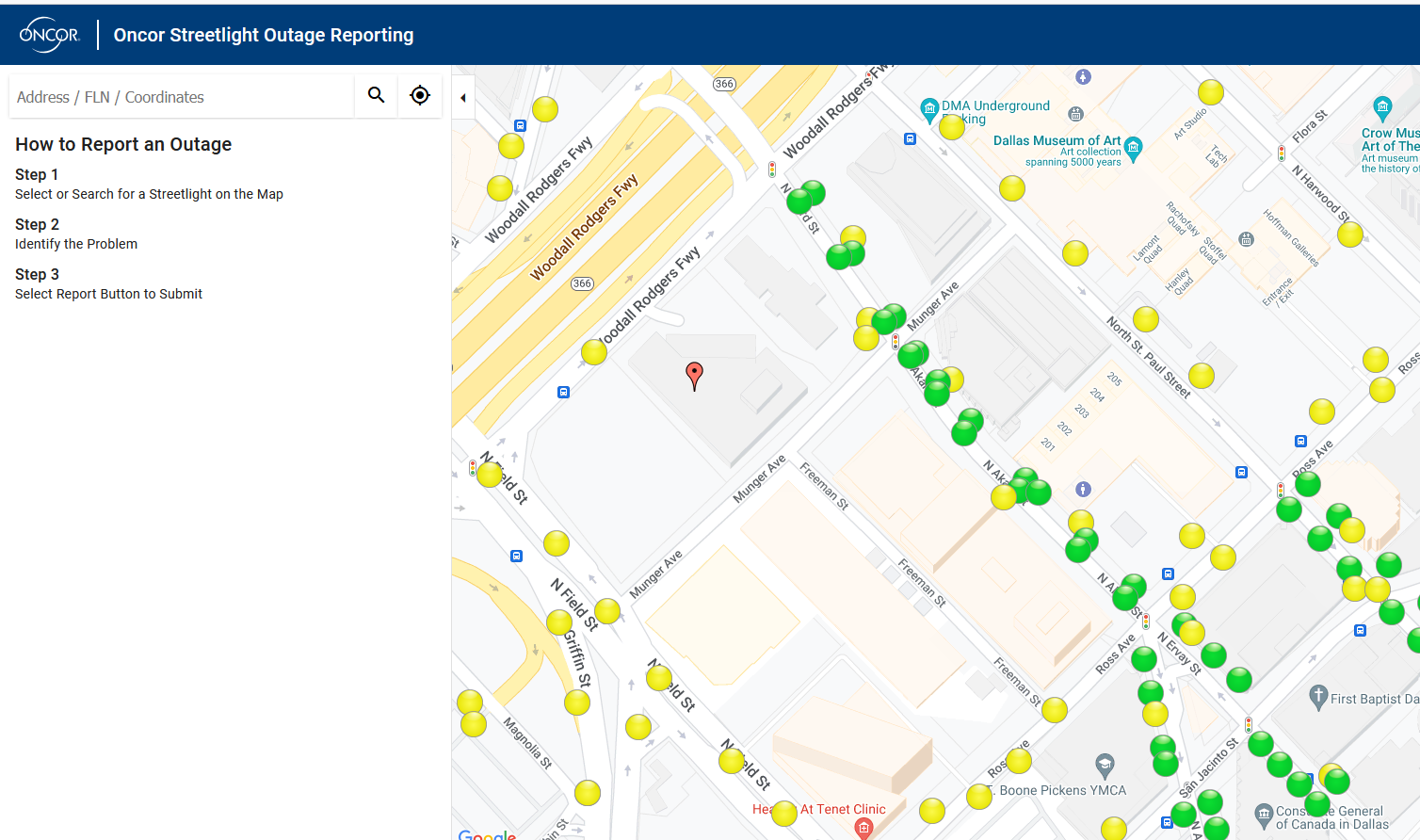Image resolution: width=1420 pixels, height=840 pixels.
Task: Collapse the side panel with the arrow
Action: tap(462, 98)
